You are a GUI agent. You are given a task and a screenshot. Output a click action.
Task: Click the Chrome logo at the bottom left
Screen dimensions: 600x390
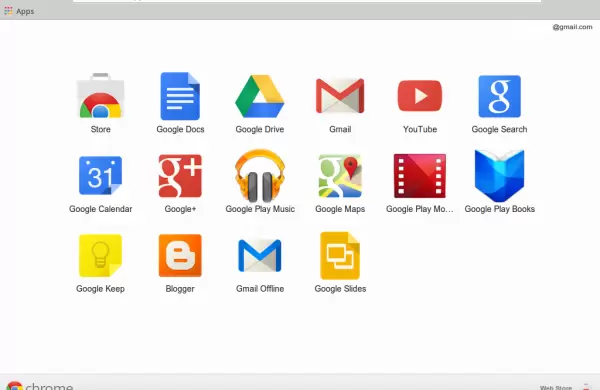click(x=40, y=385)
